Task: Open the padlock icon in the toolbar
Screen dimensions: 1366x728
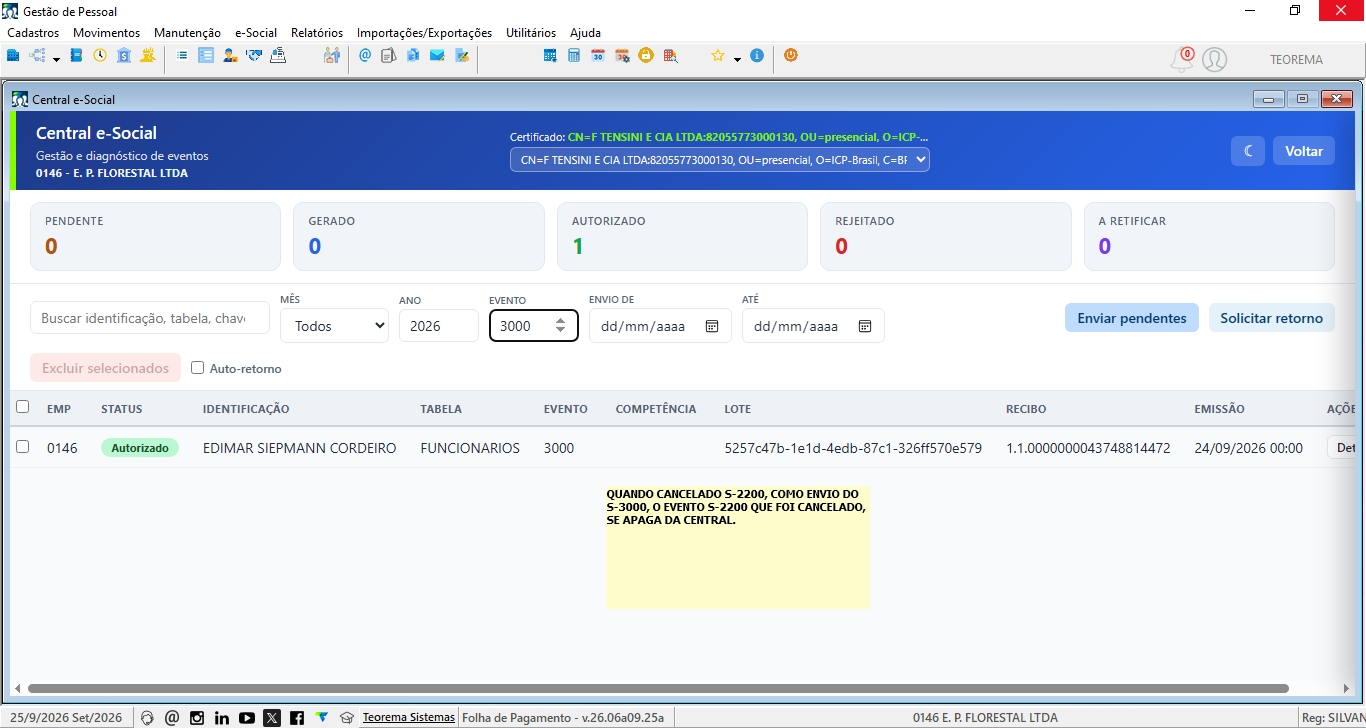Action: coord(646,56)
